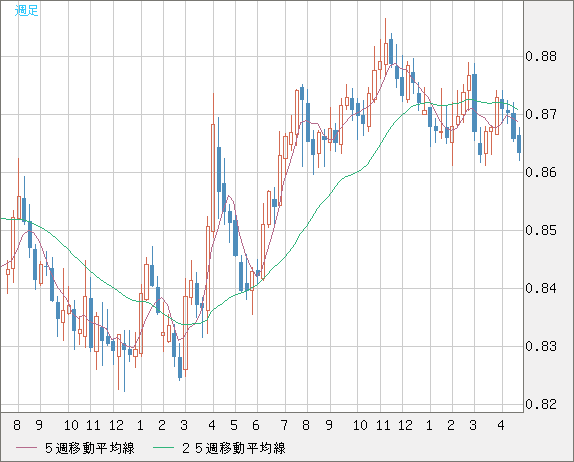574x462 pixels.
Task: Click the 0.86 price axis label
Action: (541, 172)
